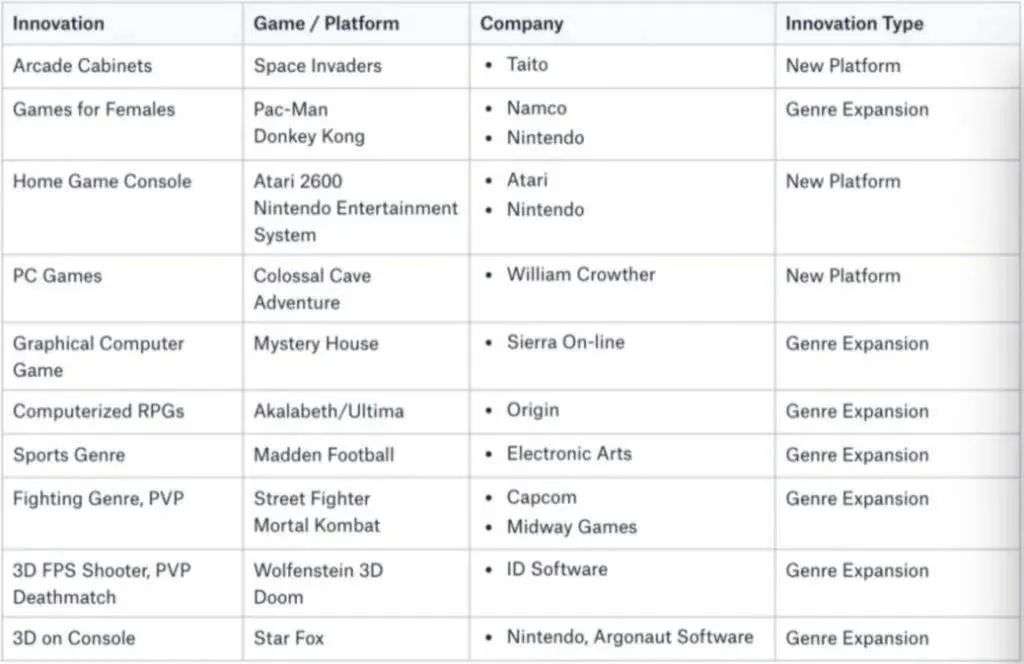The height and width of the screenshot is (664, 1024).
Task: Select the Madden Football cell
Action: [x=324, y=455]
